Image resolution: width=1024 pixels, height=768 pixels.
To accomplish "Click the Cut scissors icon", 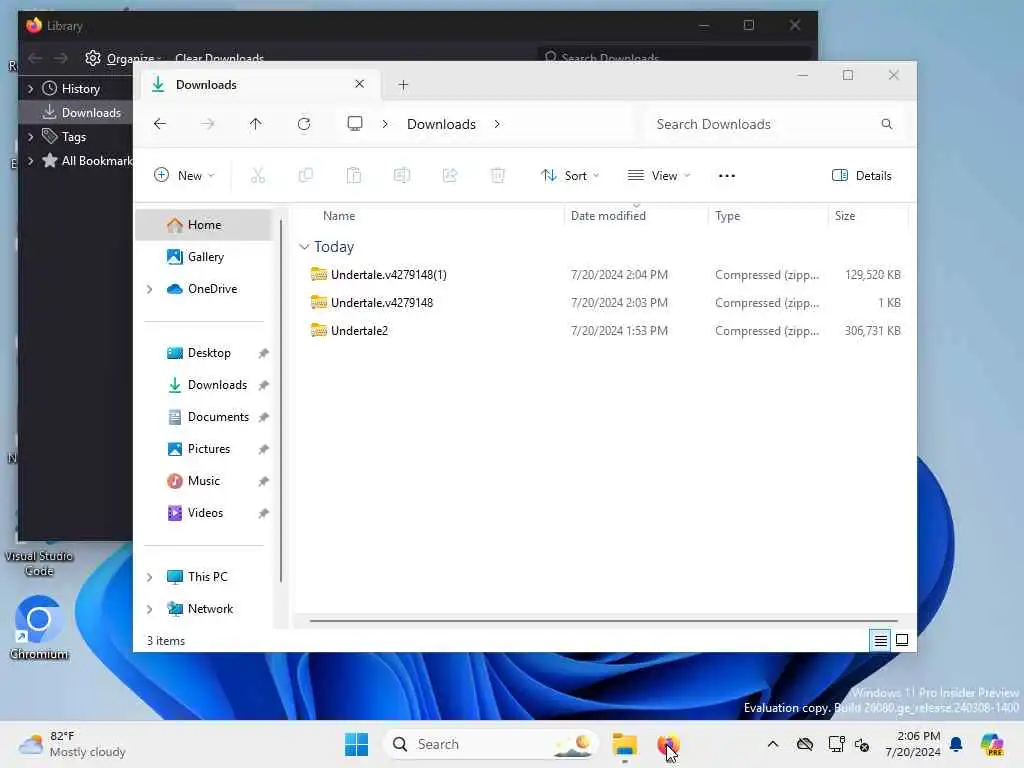I will [x=258, y=176].
